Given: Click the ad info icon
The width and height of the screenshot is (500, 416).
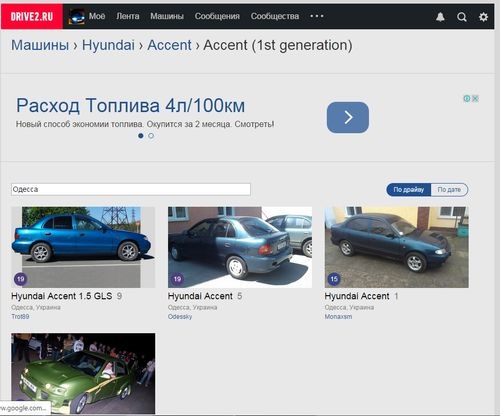Looking at the screenshot, I should 467,98.
